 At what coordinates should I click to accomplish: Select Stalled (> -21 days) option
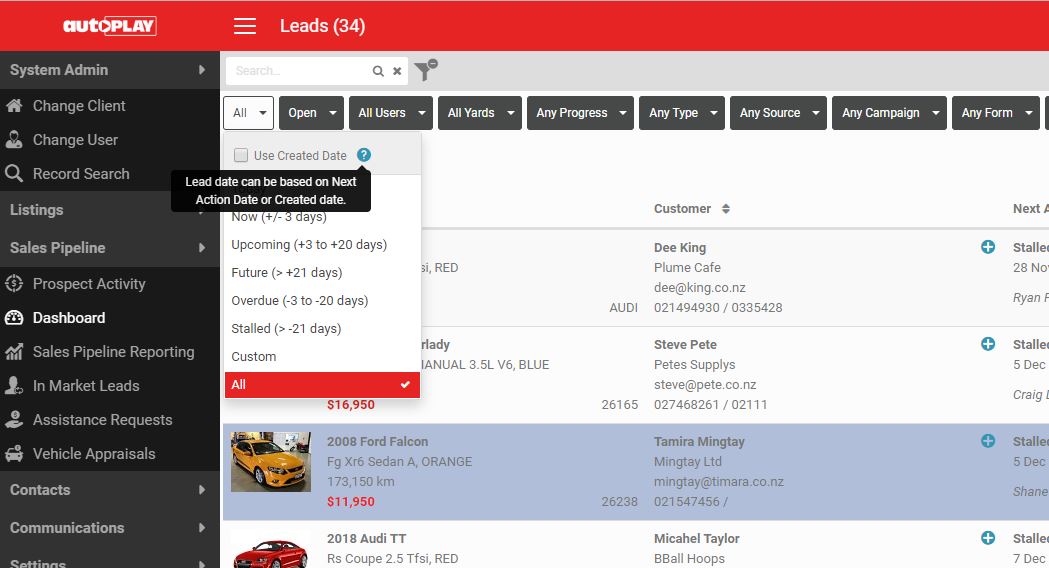pyautogui.click(x=322, y=329)
